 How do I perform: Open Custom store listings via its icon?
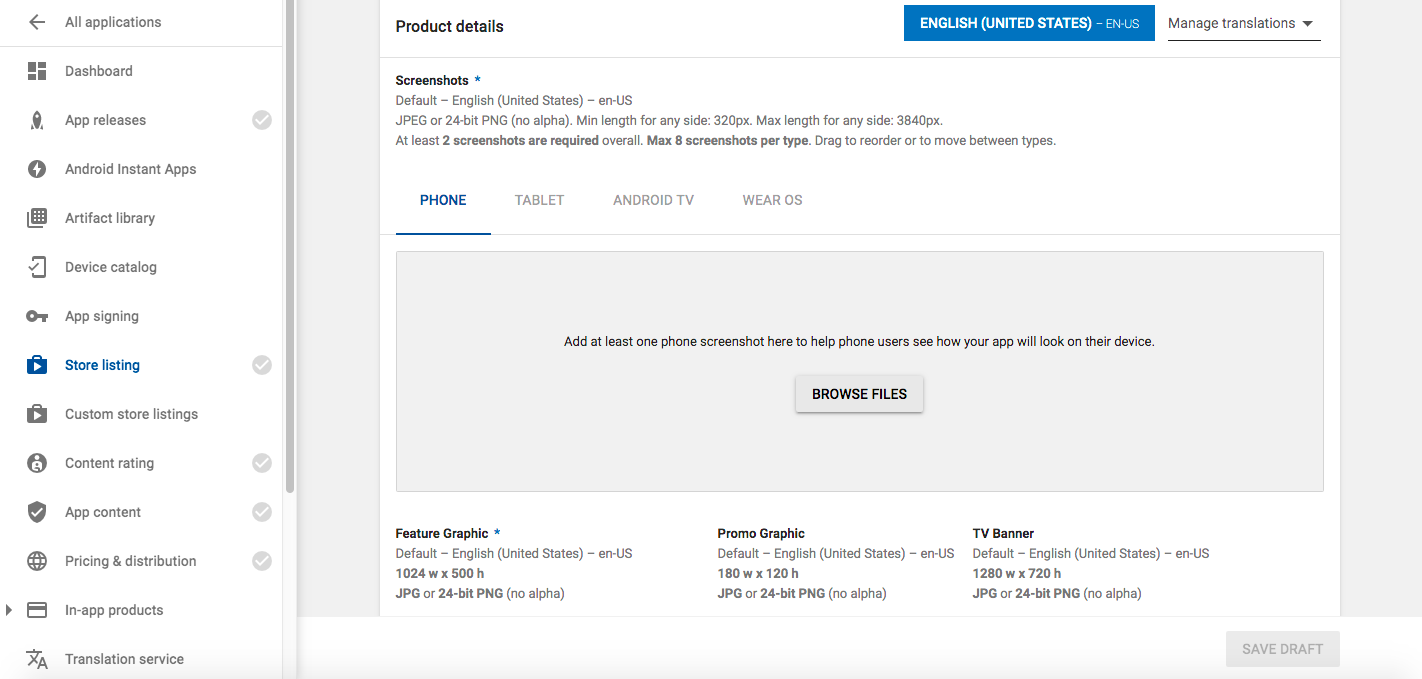pos(37,414)
